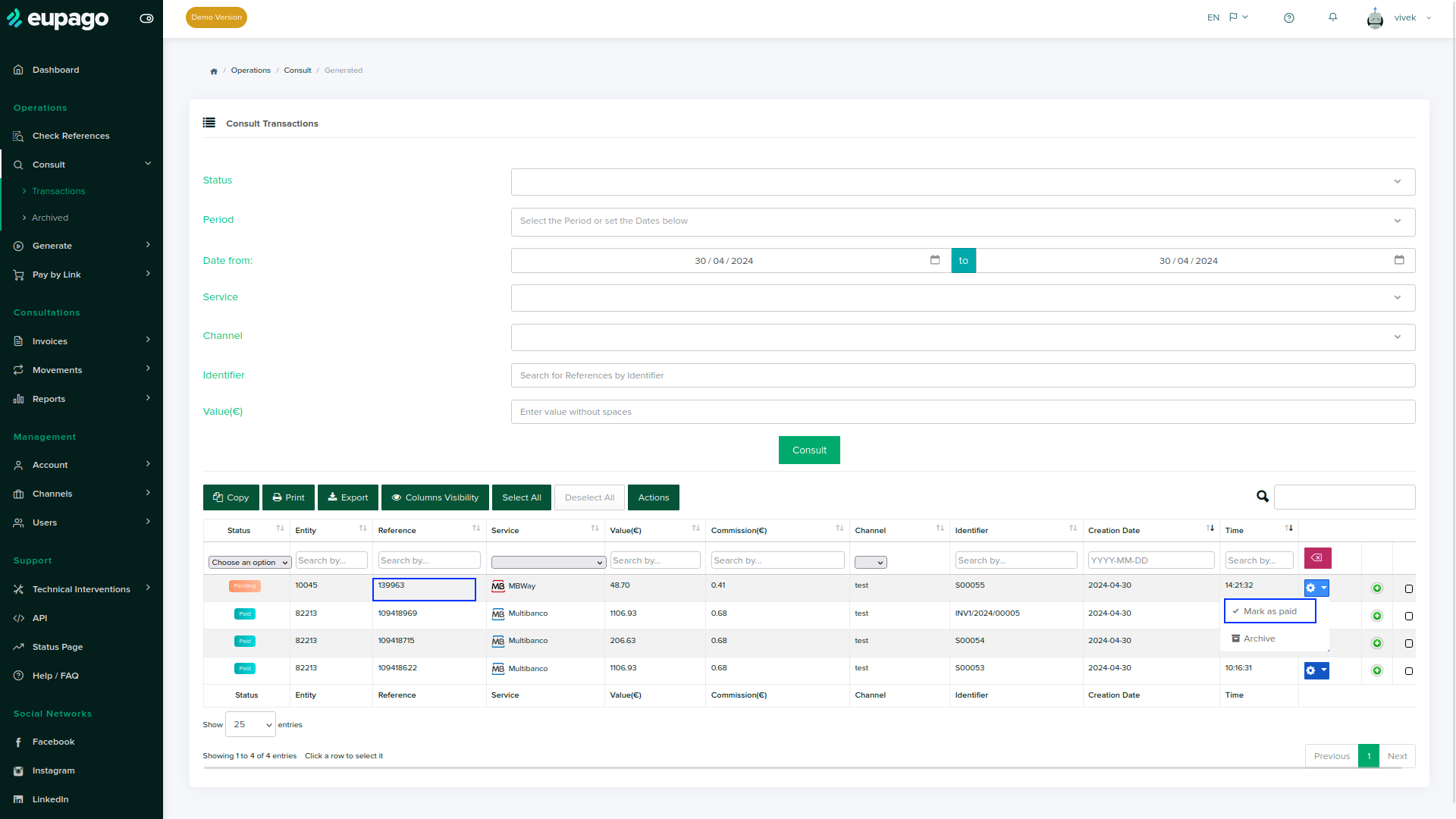Click the LinkedIn icon in sidebar
Screen dimensions: 1456x819
[18, 799]
